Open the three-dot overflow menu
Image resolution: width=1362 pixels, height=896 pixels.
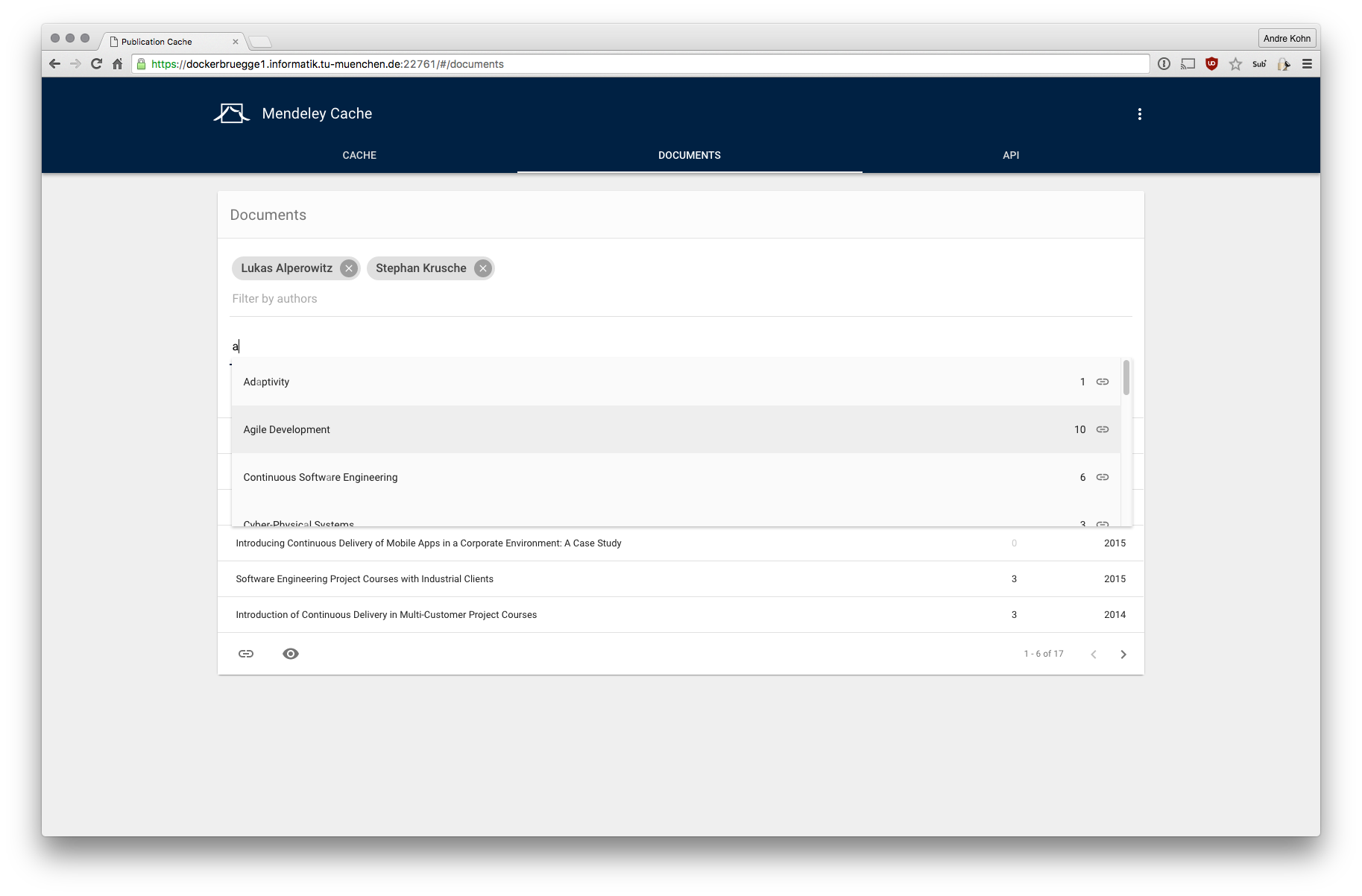[1139, 114]
